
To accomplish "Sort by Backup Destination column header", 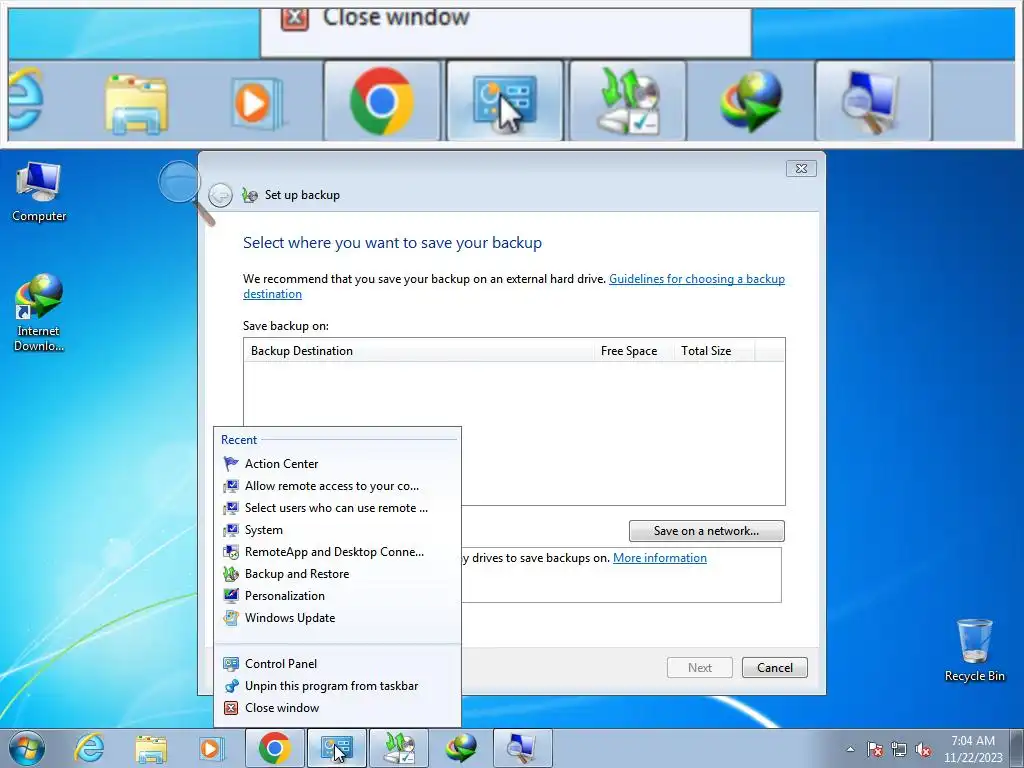I will (x=419, y=351).
